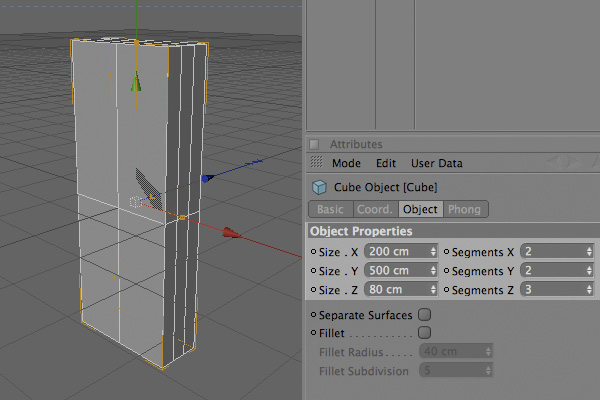Toggle Size Y animation dot
Viewport: 600px width, 400px height.
[313, 271]
